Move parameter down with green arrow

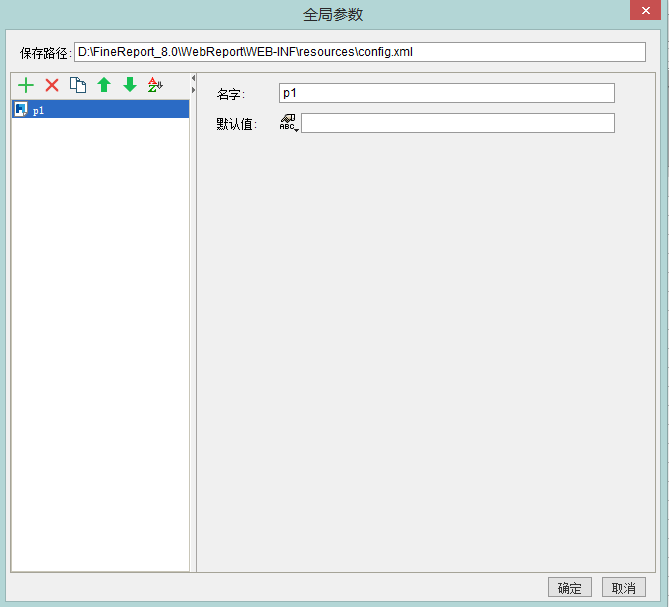pos(130,85)
